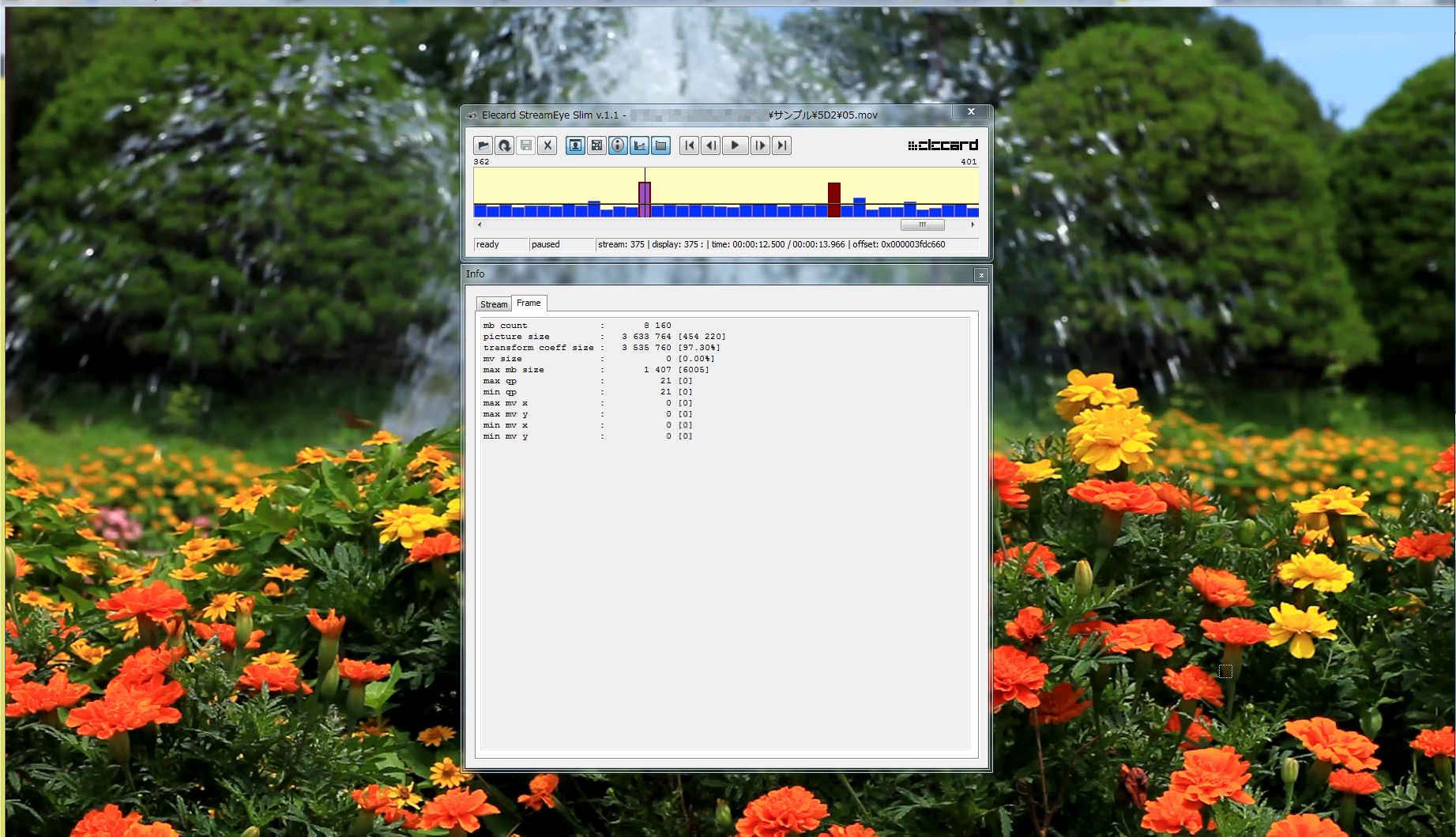
Task: Step back one frame
Action: pyautogui.click(x=710, y=145)
